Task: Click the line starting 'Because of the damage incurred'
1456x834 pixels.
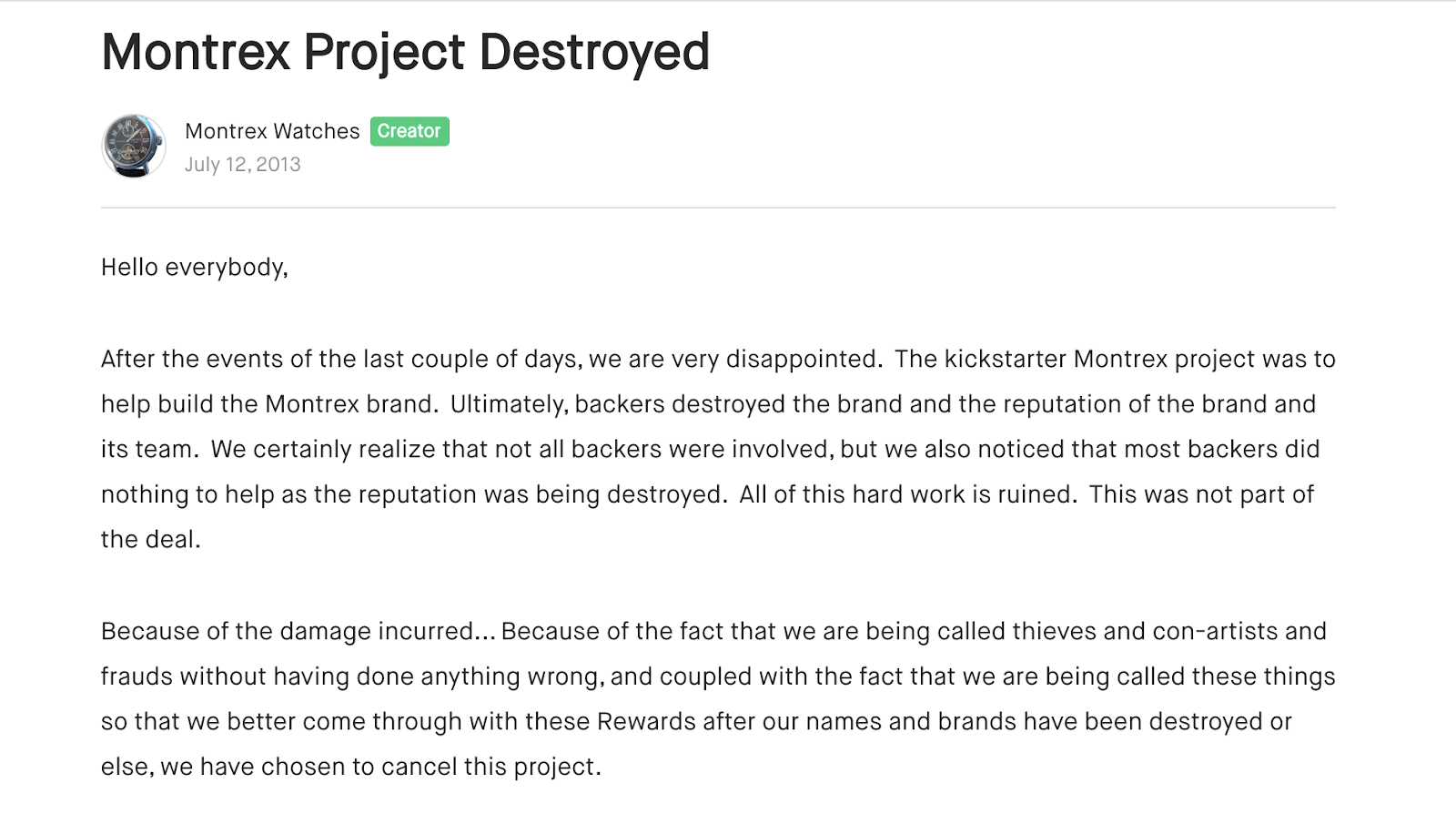Action: tap(713, 632)
